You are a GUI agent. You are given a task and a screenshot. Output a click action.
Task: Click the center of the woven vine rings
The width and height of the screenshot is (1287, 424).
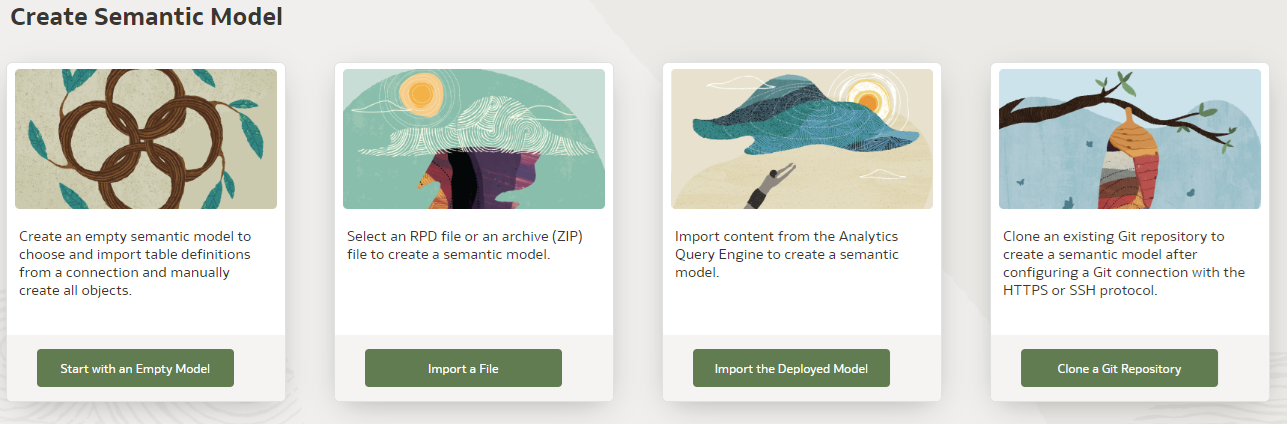[147, 135]
